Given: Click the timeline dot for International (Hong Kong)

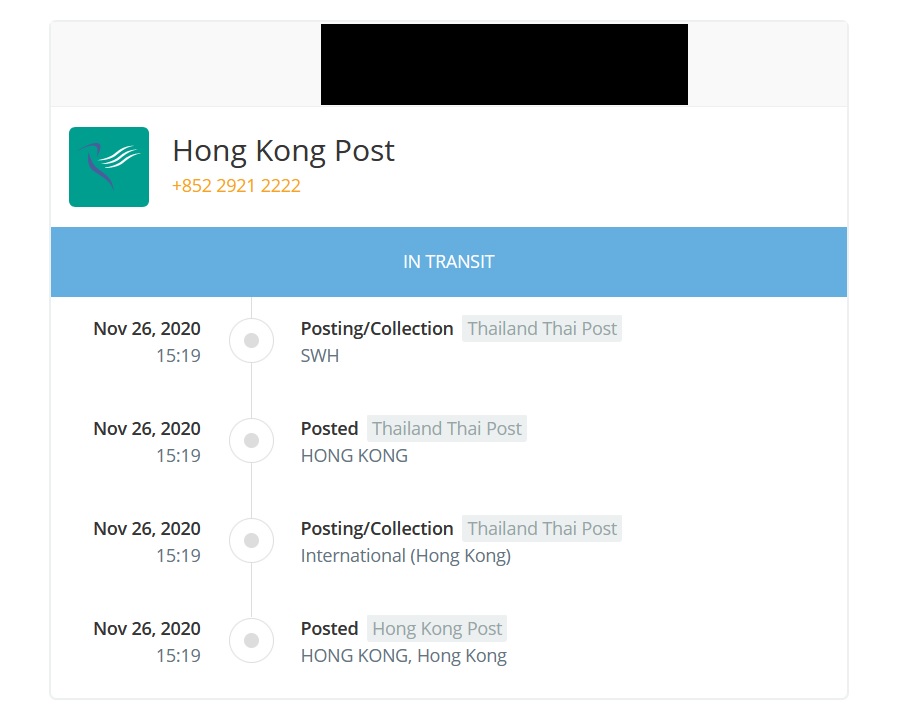Looking at the screenshot, I should pos(251,540).
